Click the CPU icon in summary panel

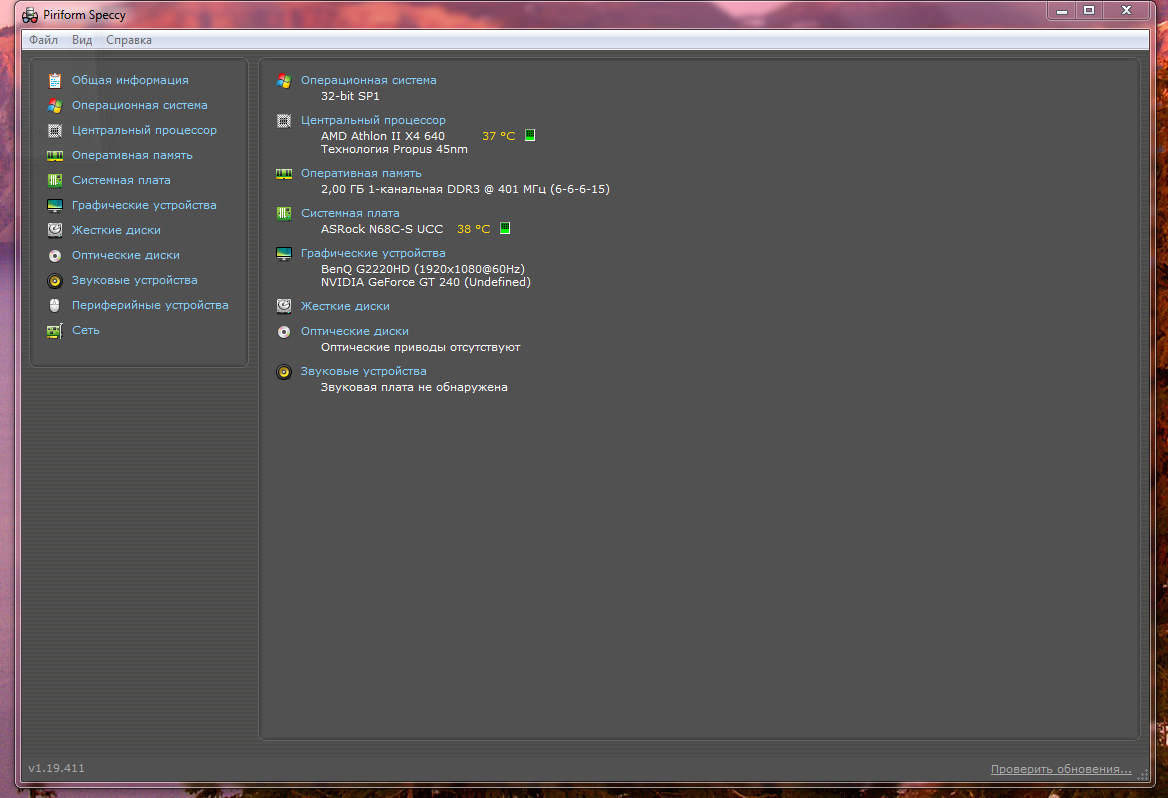click(284, 121)
